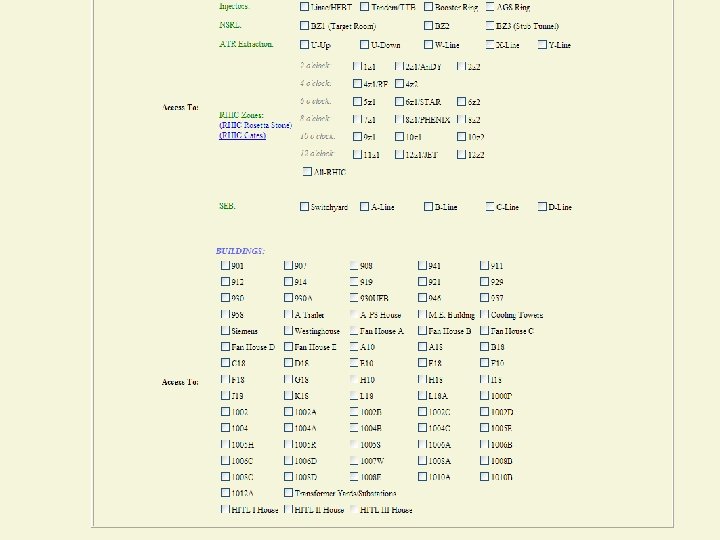Enable the Fan House C checkbox
720x540 pixels.
pos(484,330)
